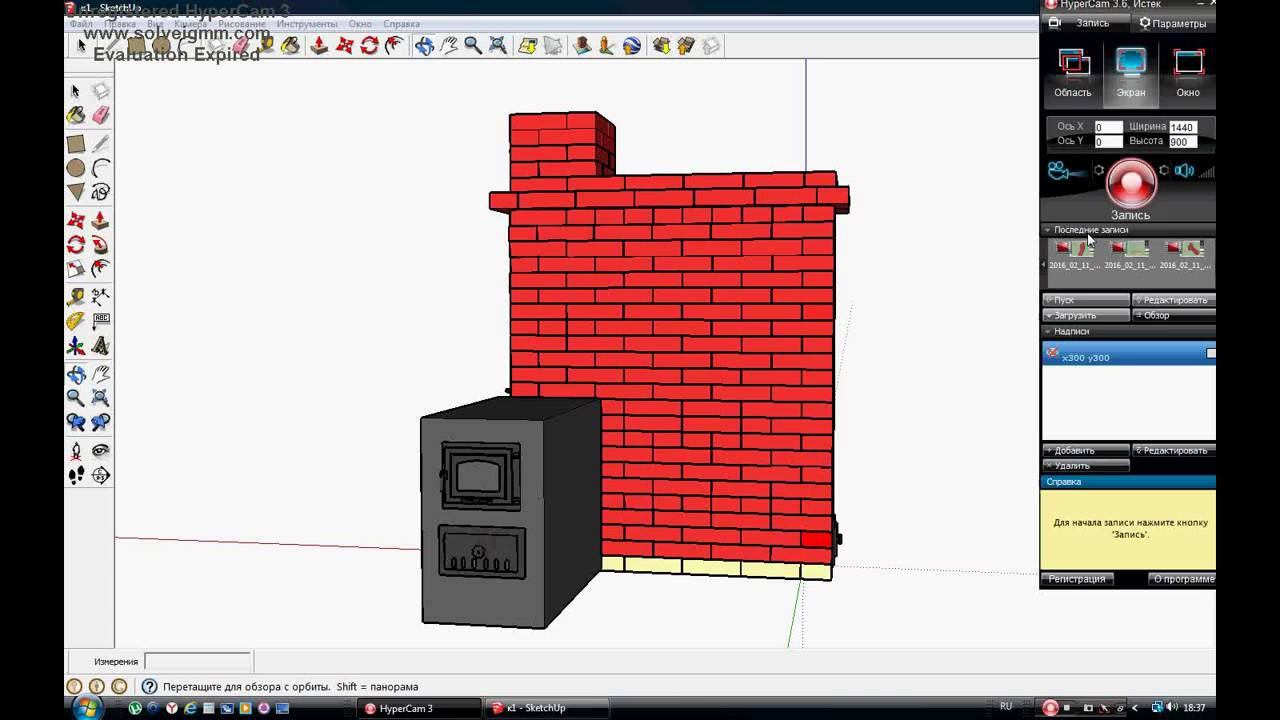Toggle the speaker sound recording icon
Screen dimensions: 1280x720
[1185, 171]
